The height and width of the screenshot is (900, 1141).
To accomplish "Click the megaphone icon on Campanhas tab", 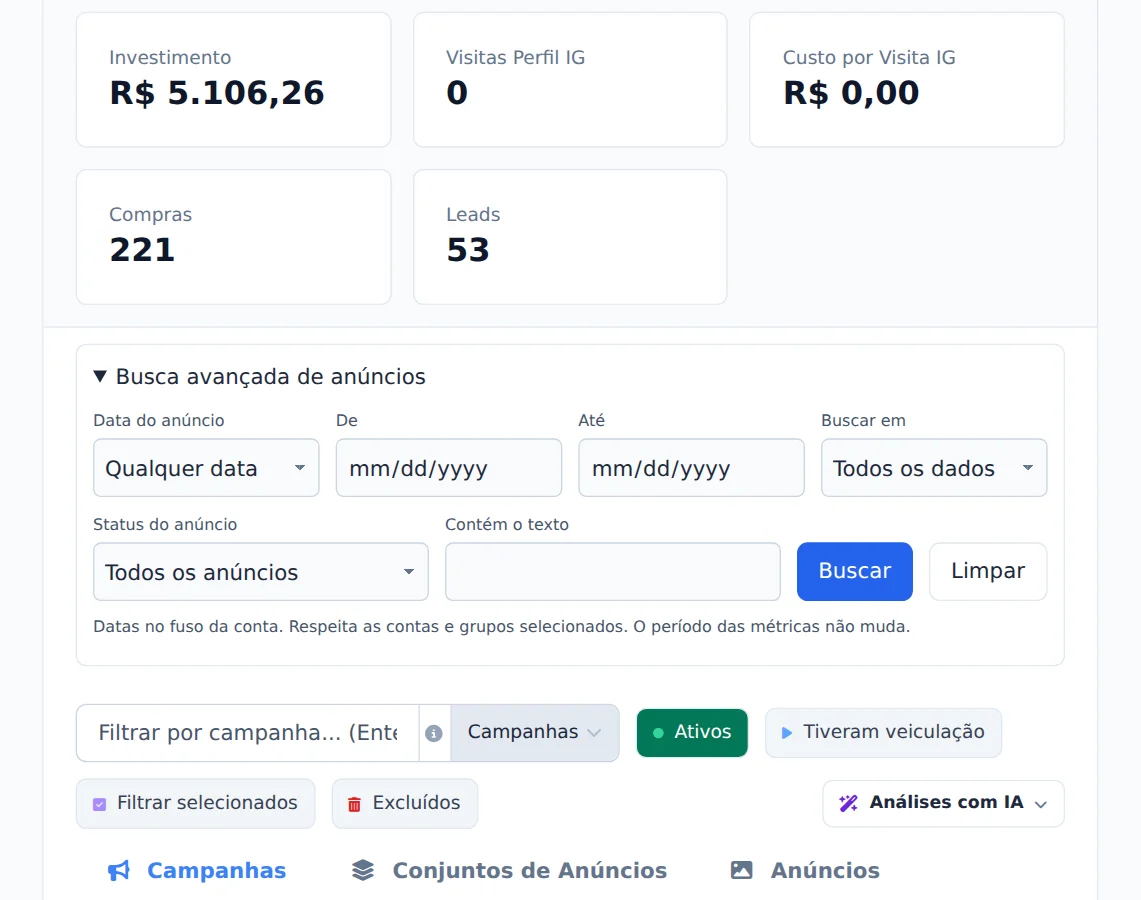I will click(119, 870).
